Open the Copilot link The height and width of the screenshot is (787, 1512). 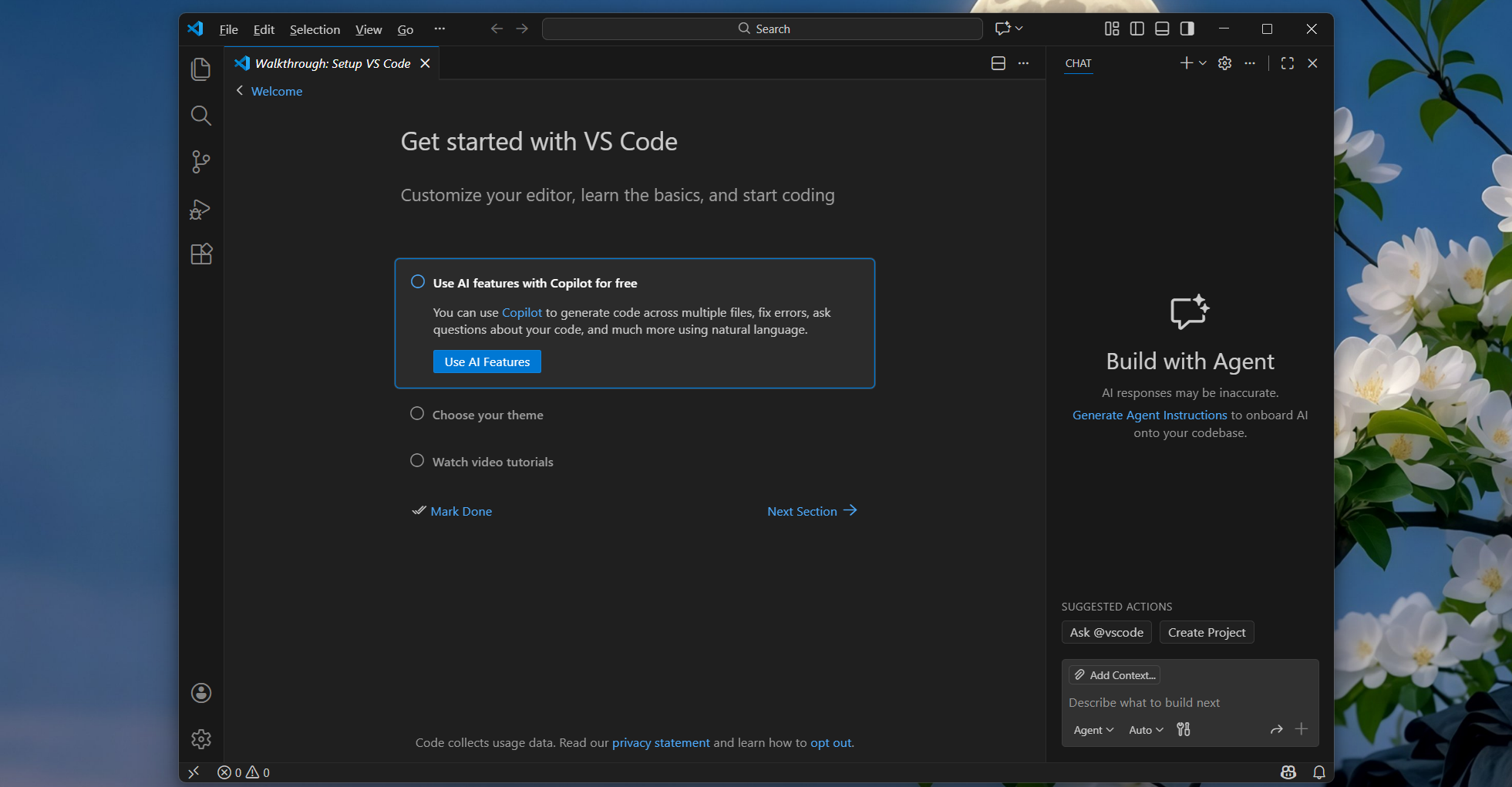tap(522, 312)
